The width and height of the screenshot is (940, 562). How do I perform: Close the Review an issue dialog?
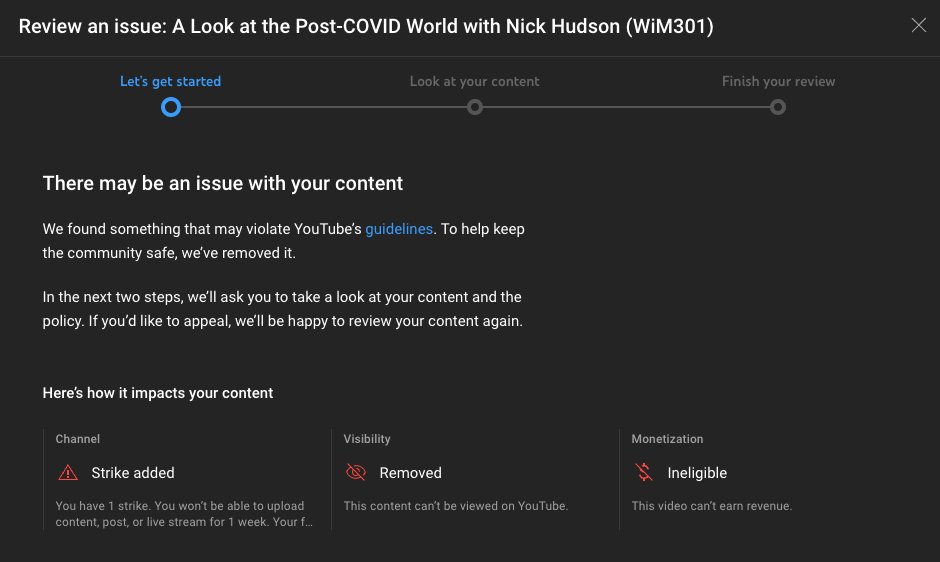(x=918, y=25)
